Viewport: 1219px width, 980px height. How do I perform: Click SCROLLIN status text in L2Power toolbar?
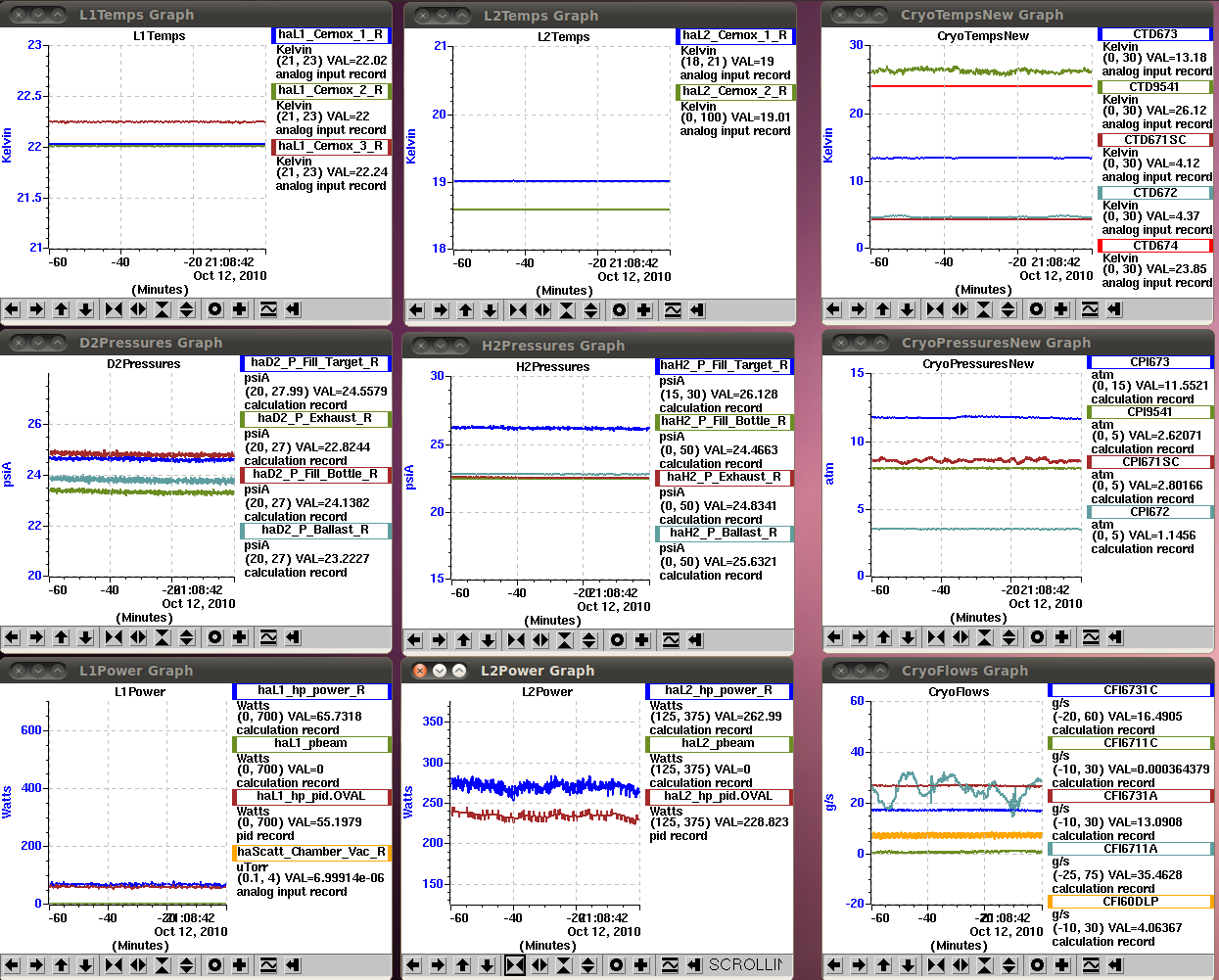(746, 965)
